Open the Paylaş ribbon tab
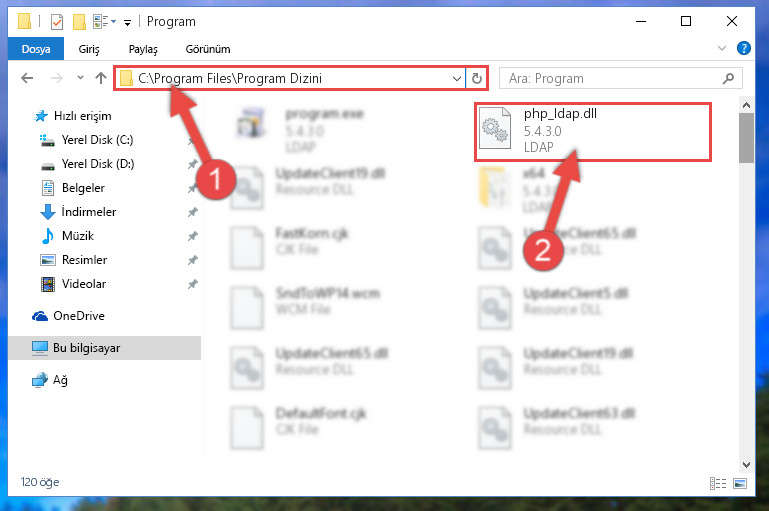This screenshot has width=769, height=511. coord(143,49)
